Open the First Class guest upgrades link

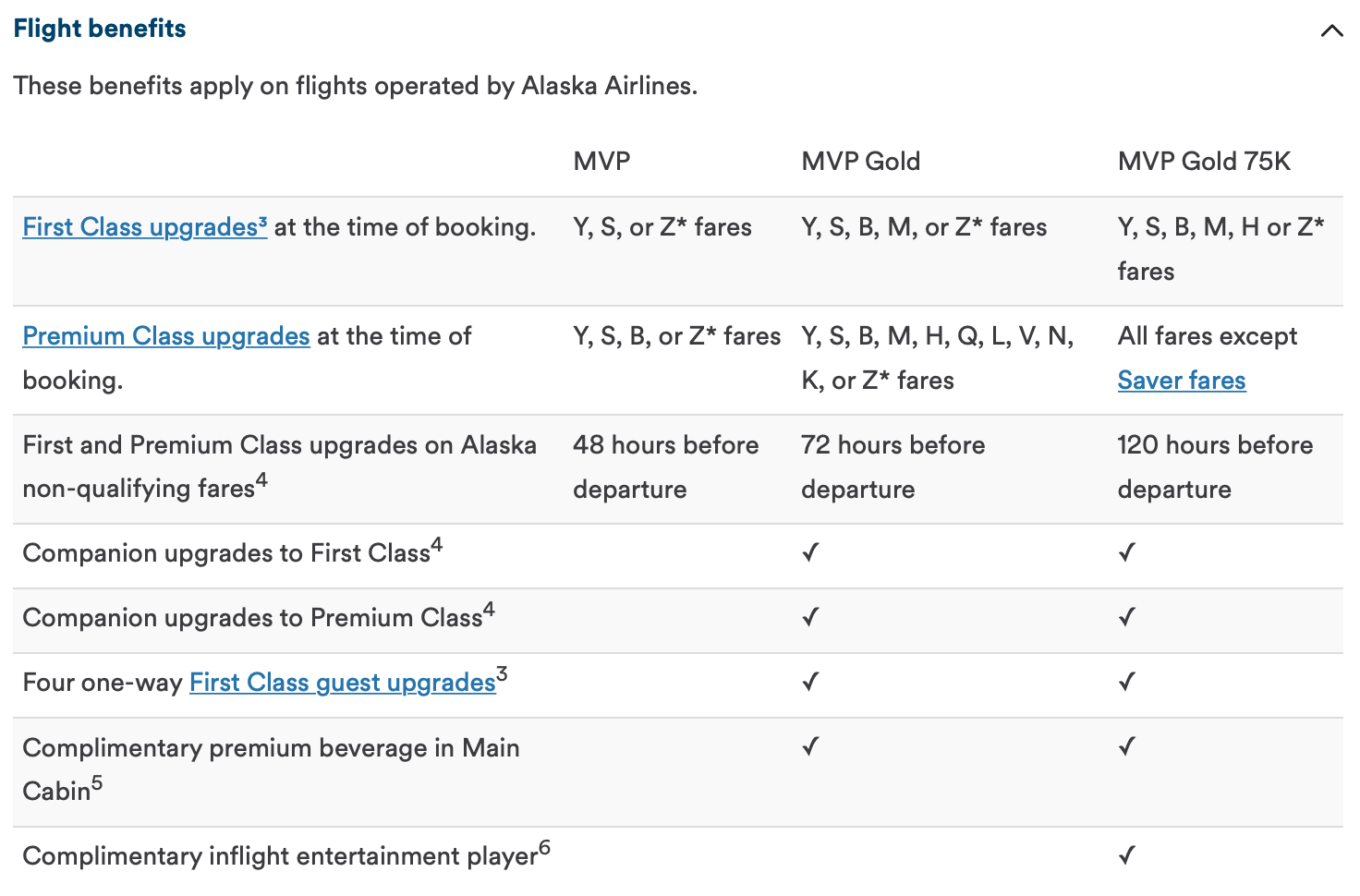(343, 683)
